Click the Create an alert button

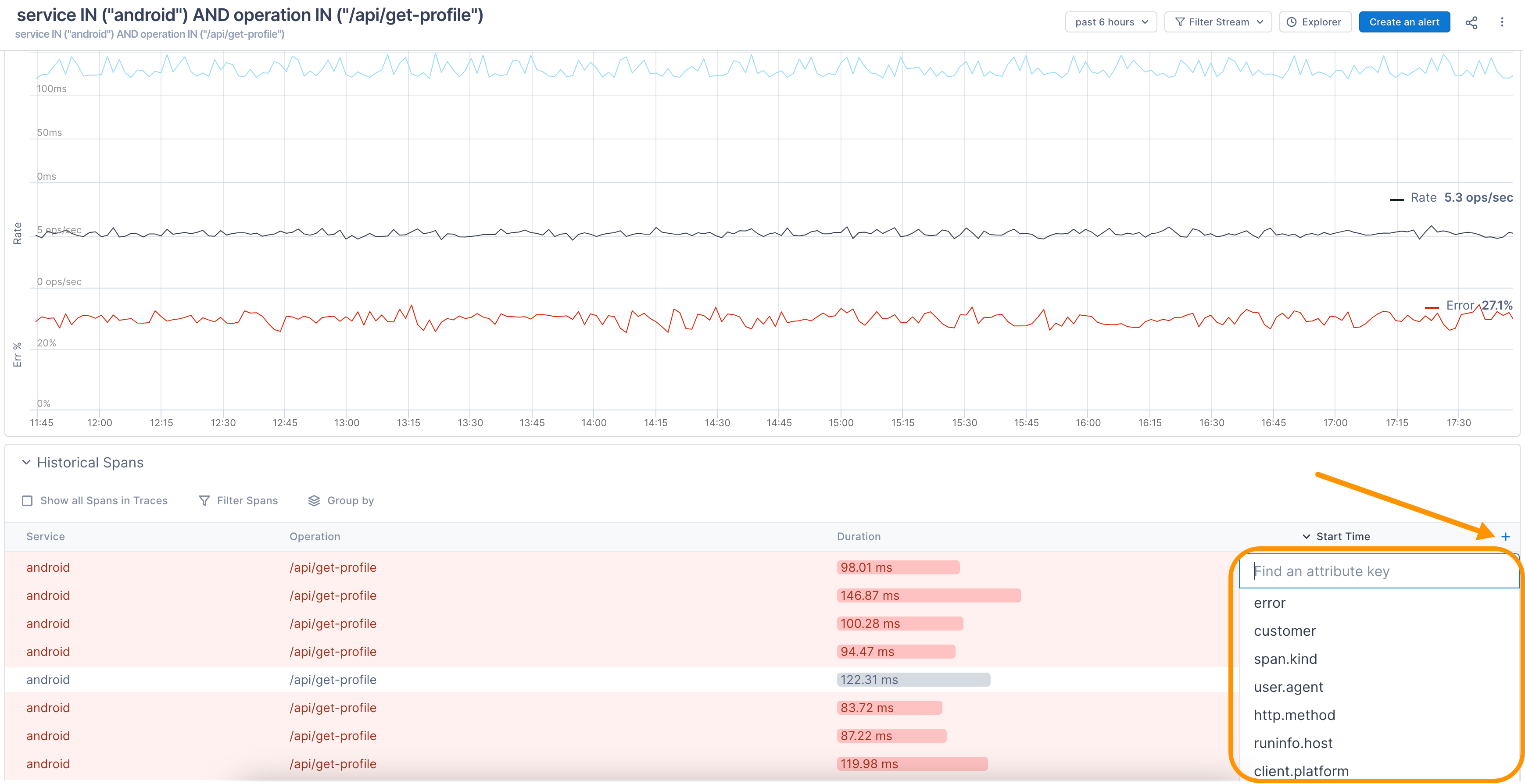pos(1403,22)
